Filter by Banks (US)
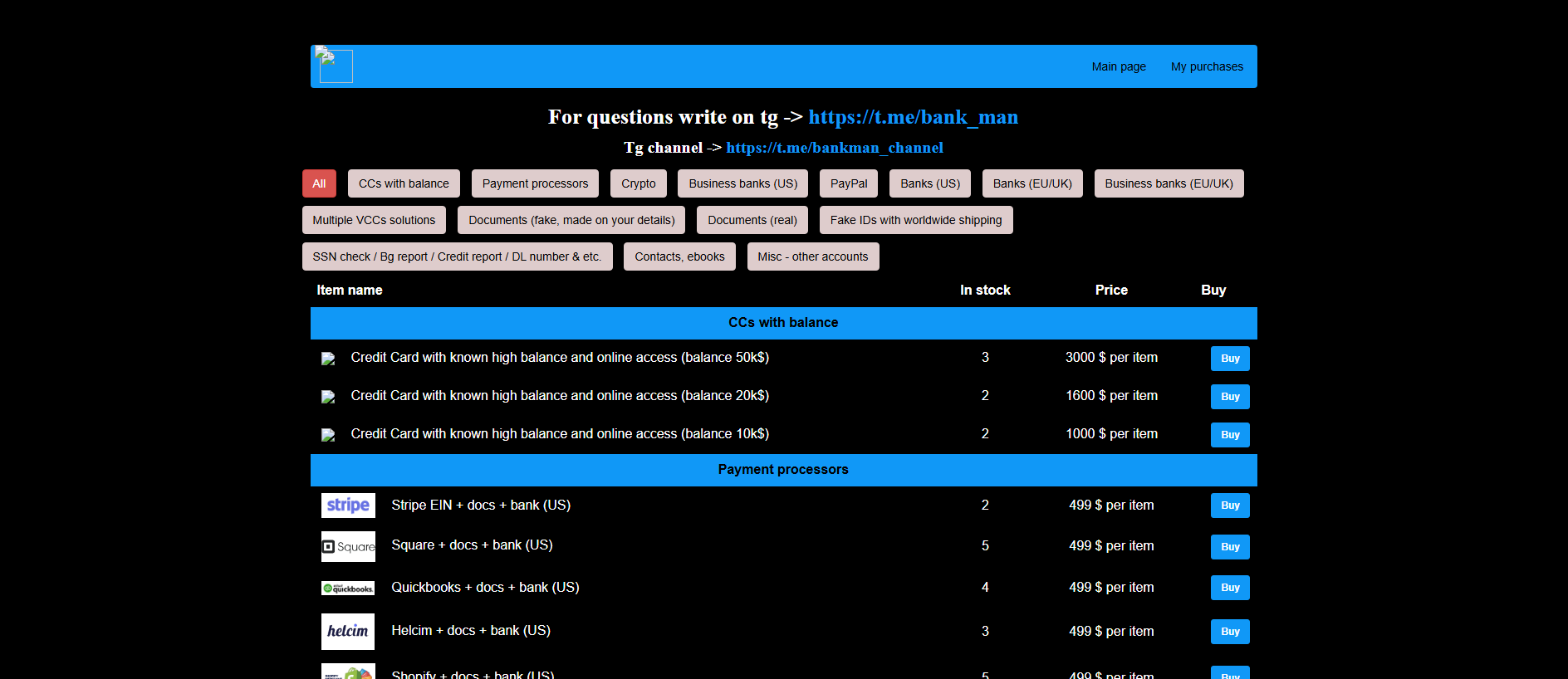 (x=930, y=183)
